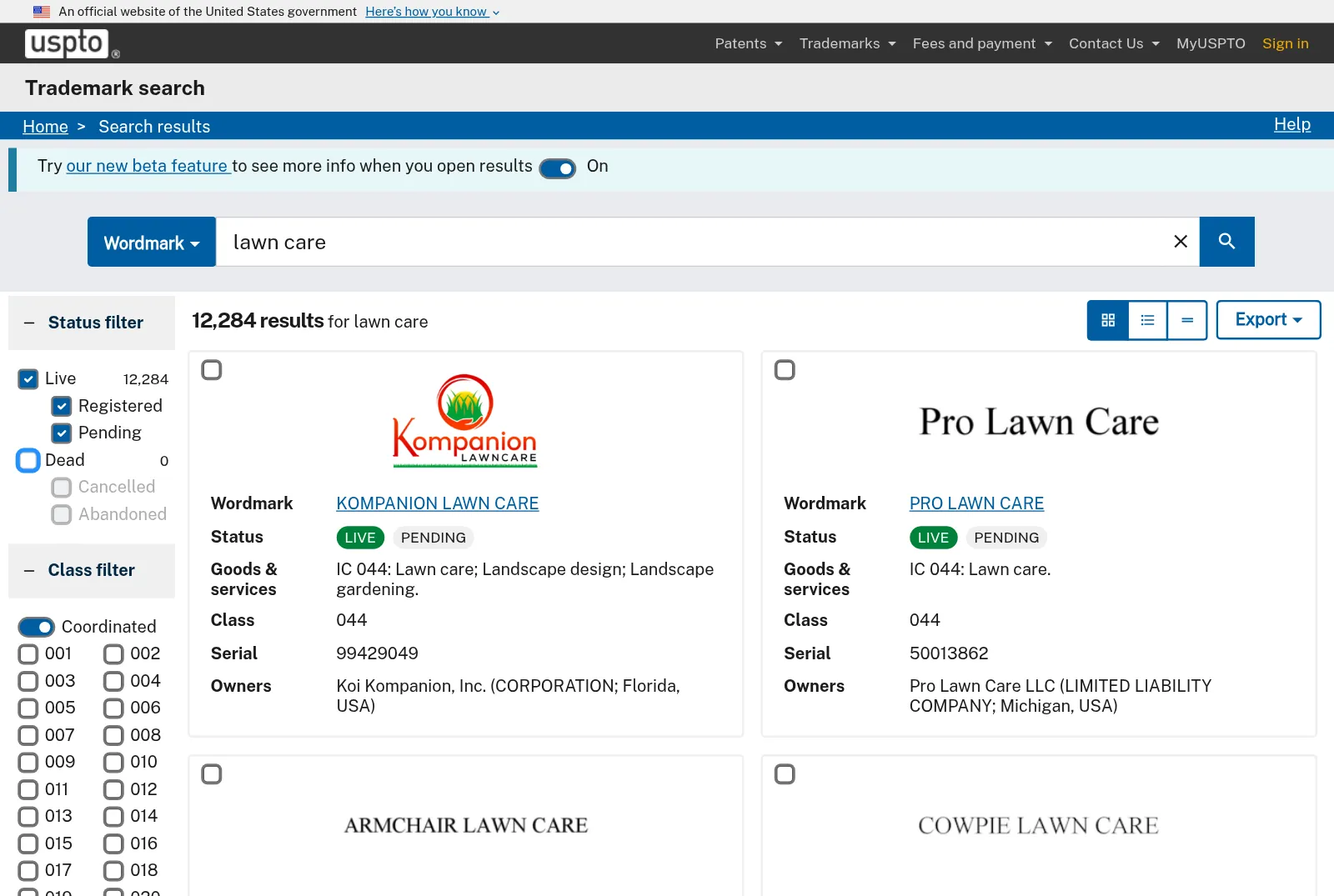1334x896 pixels.
Task: Select the ARMCHAIR LAWN CARE result checkbox
Action: click(212, 774)
